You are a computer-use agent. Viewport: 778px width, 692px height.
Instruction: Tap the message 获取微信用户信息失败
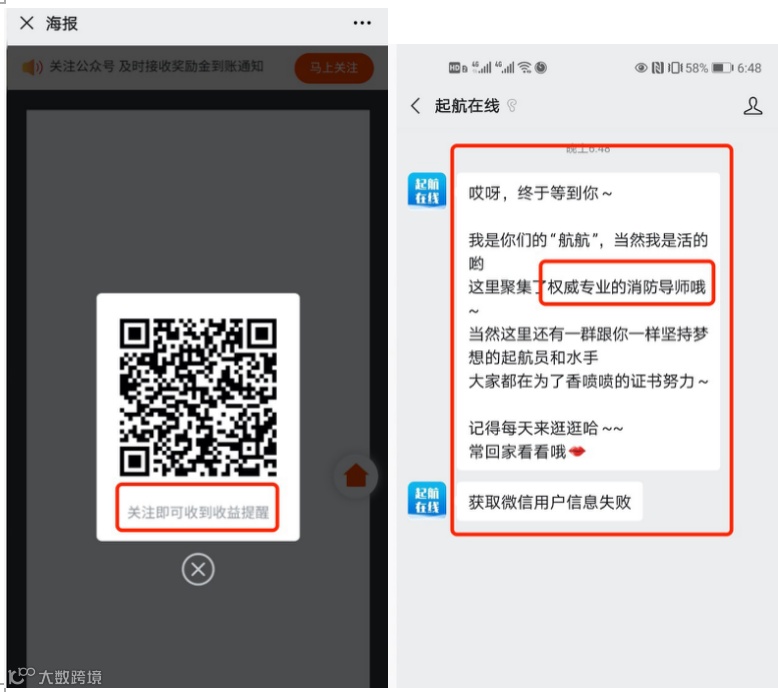pos(550,502)
